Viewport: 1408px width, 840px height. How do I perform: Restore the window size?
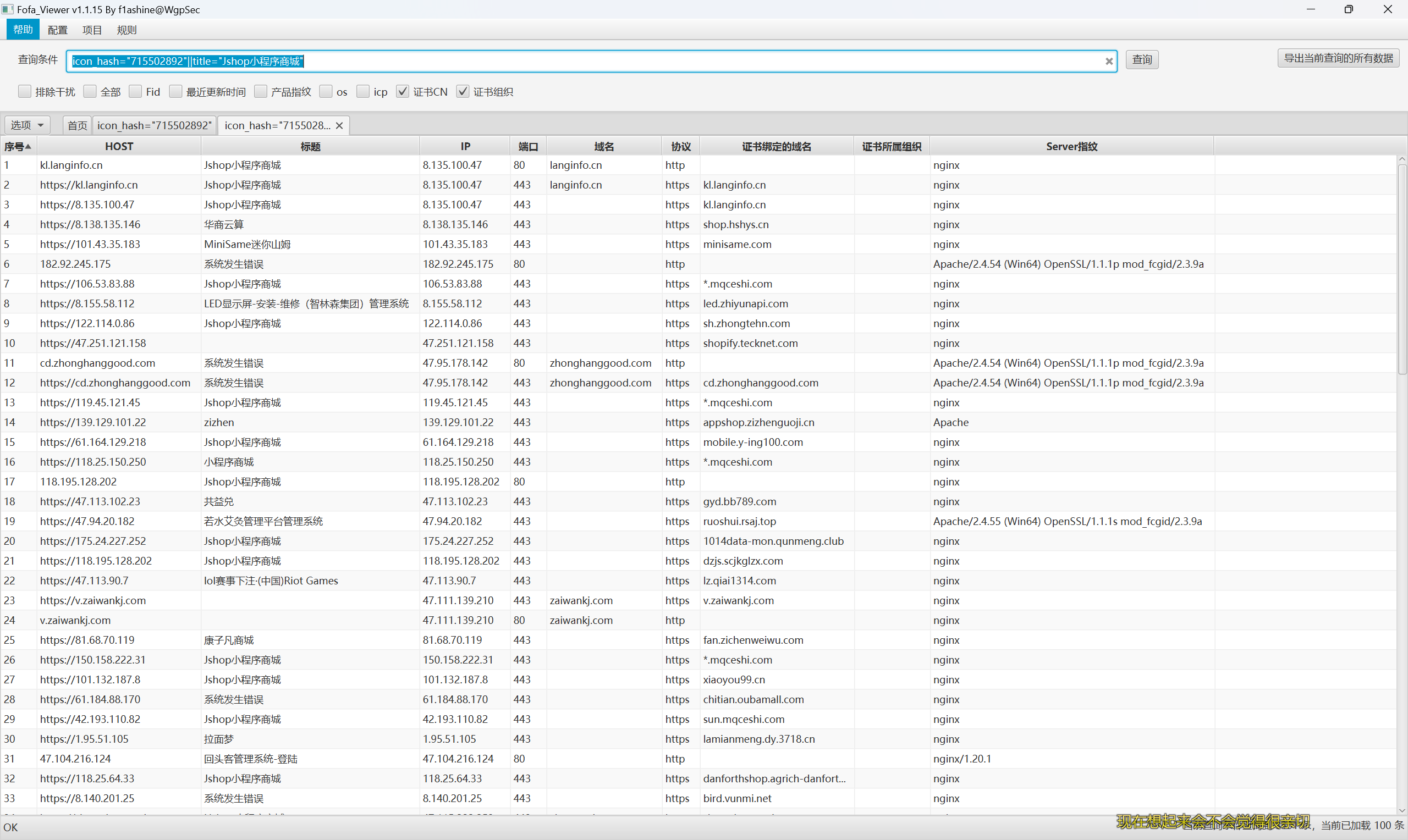[1349, 9]
